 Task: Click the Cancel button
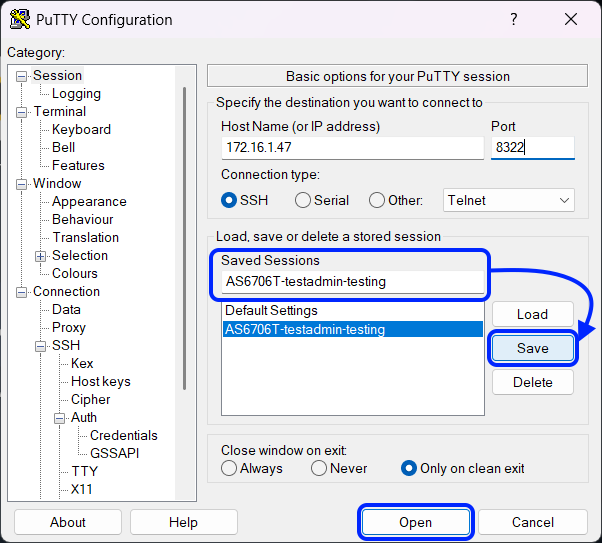click(x=533, y=522)
